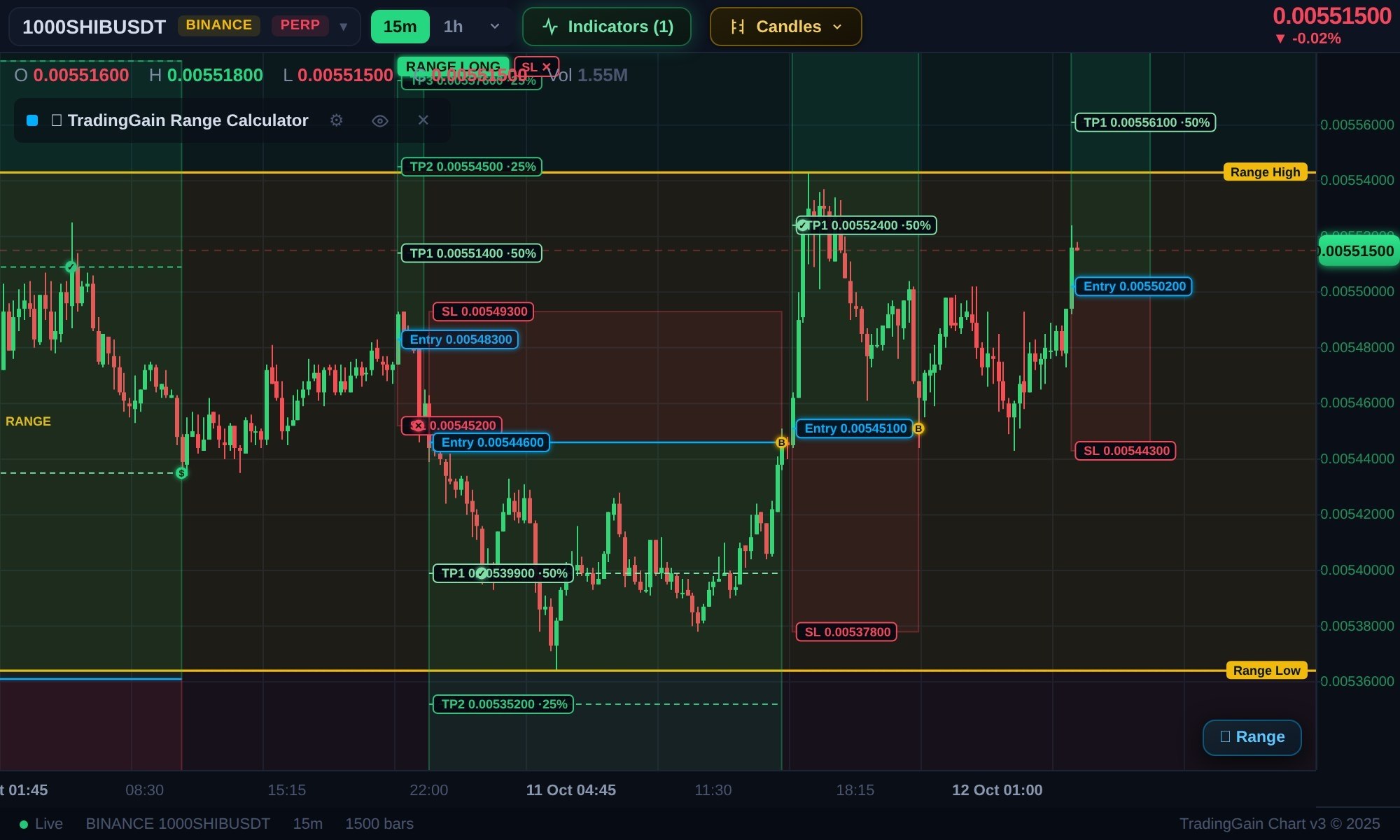Click the Range Low label

coord(1266,671)
